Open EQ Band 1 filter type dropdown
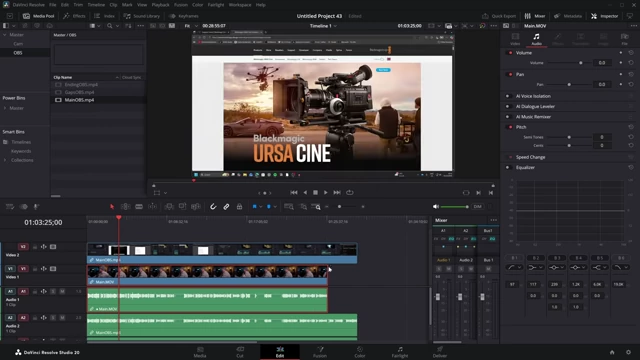 [514, 267]
